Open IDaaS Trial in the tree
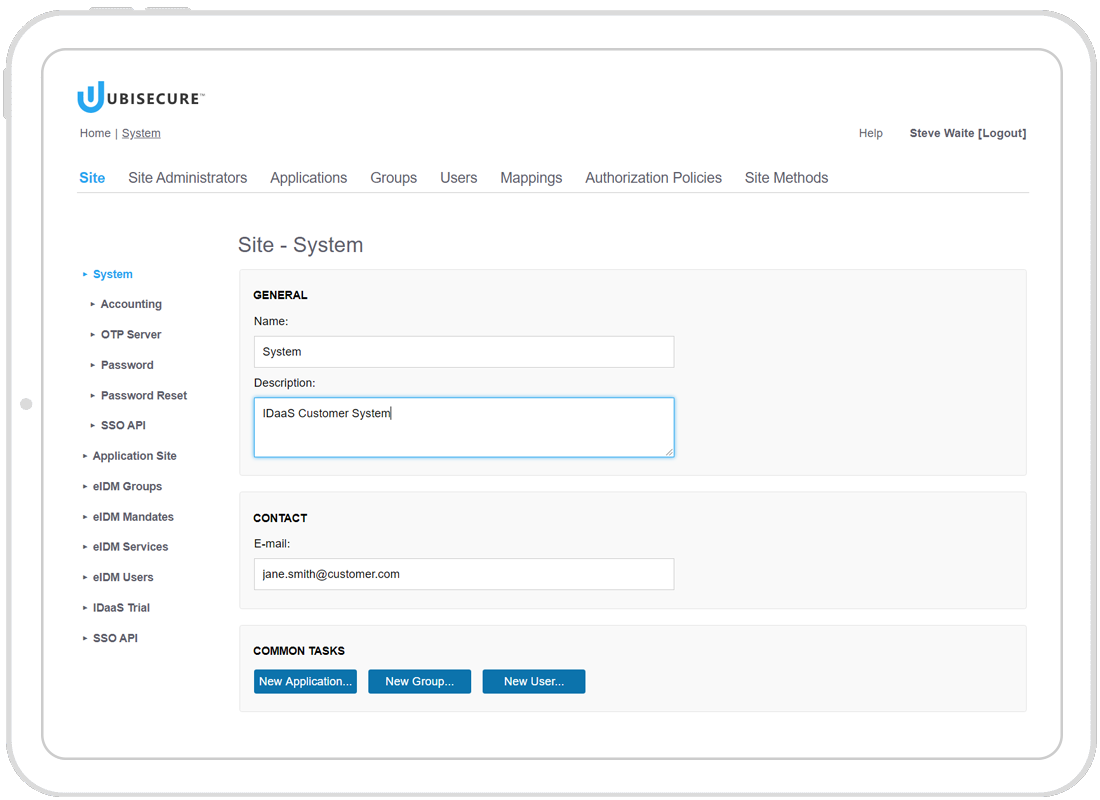Viewport: 1100px width, 800px height. coord(121,608)
